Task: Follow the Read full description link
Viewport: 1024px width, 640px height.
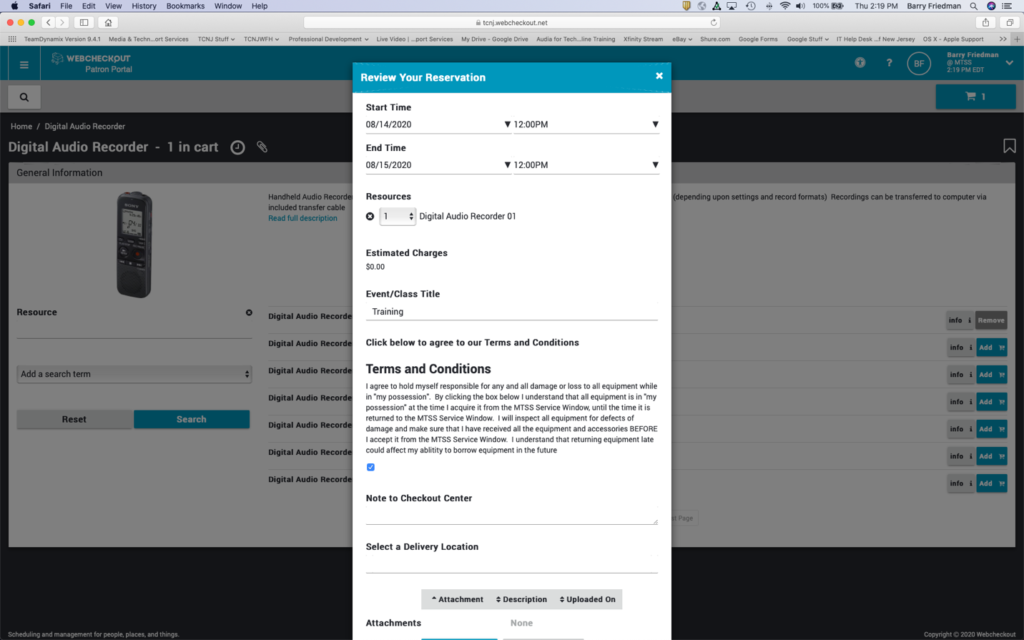Action: coord(302,218)
